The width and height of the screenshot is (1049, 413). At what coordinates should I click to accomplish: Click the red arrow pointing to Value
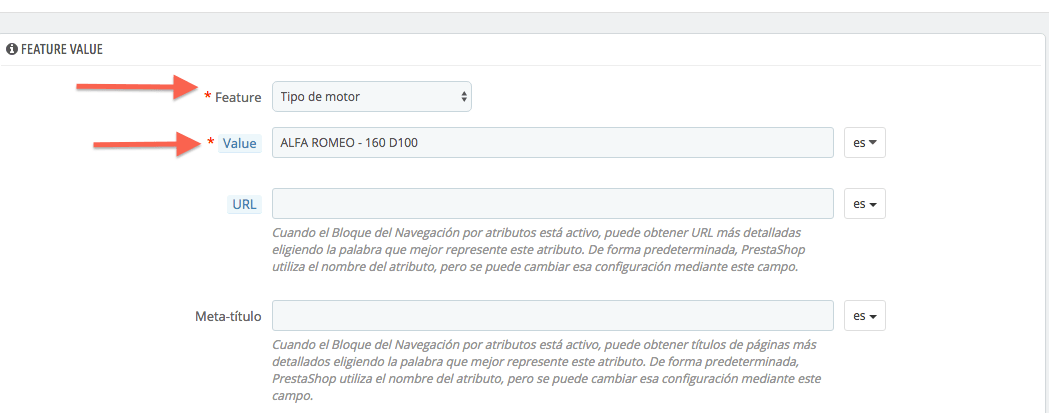click(147, 143)
